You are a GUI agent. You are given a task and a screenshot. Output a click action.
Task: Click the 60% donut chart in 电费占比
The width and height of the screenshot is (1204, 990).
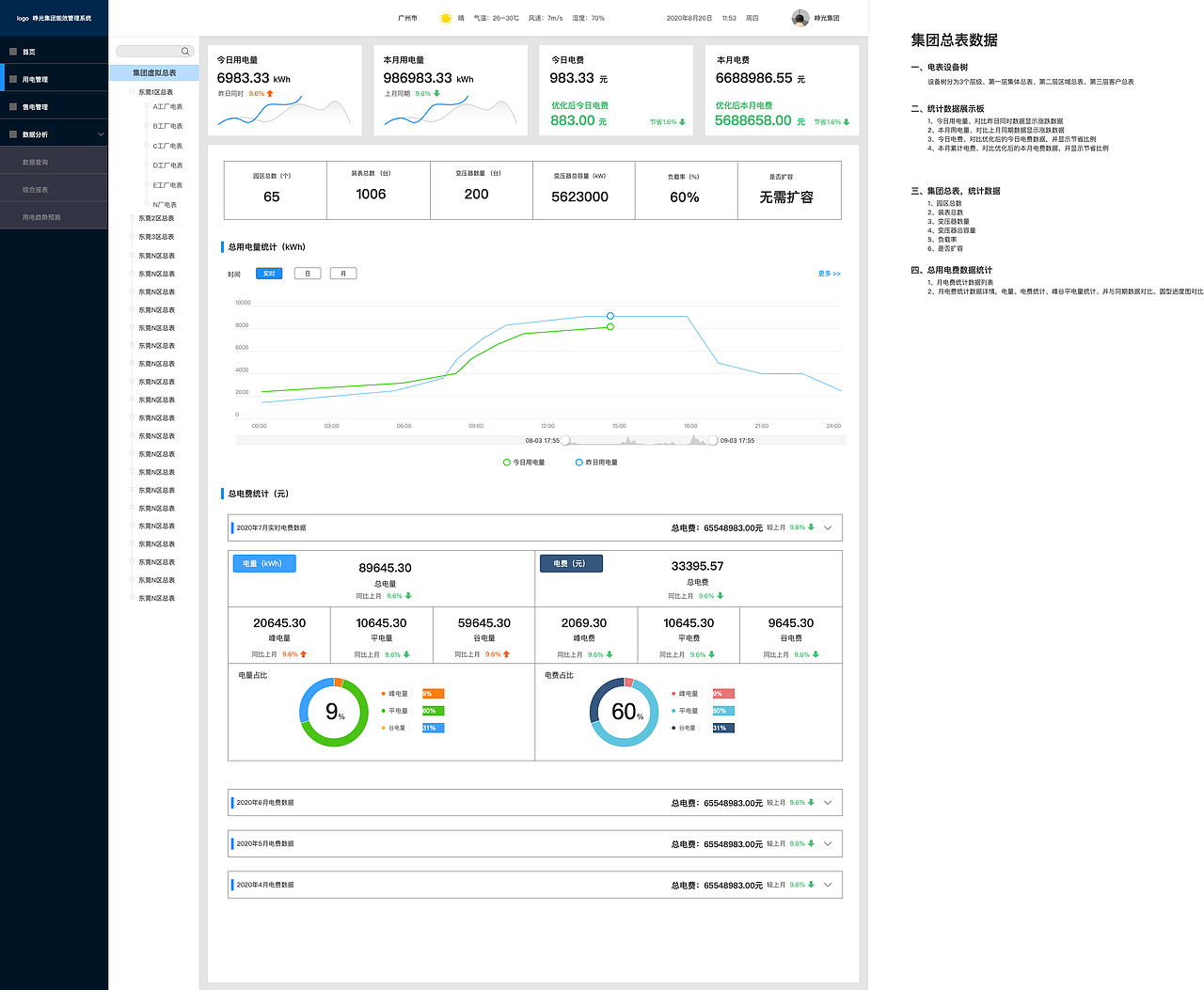(x=625, y=712)
